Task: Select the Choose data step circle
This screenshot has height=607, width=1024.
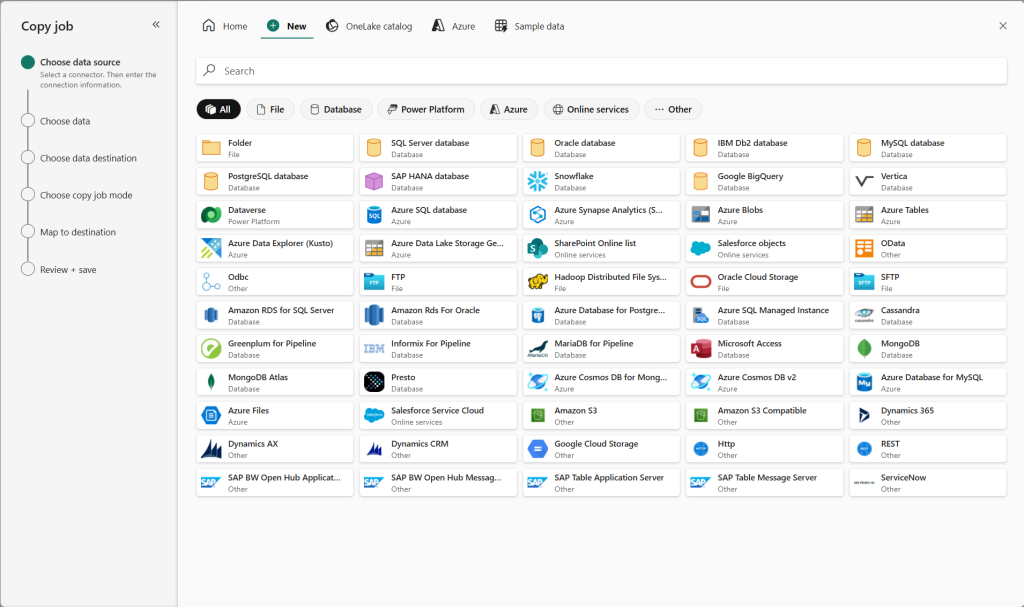Action: (28, 121)
